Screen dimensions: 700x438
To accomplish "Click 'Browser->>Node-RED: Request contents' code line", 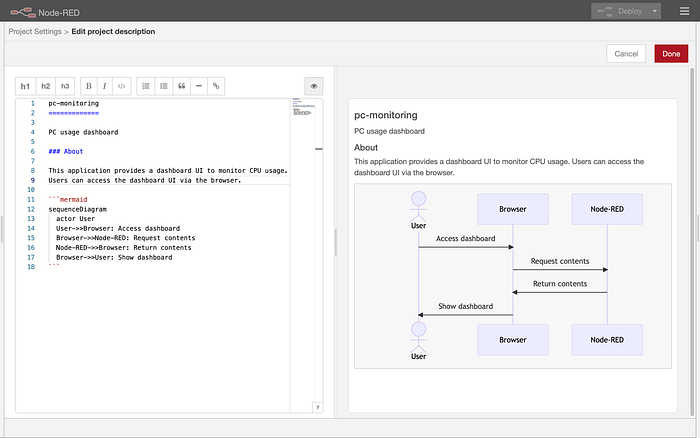I will [125, 238].
